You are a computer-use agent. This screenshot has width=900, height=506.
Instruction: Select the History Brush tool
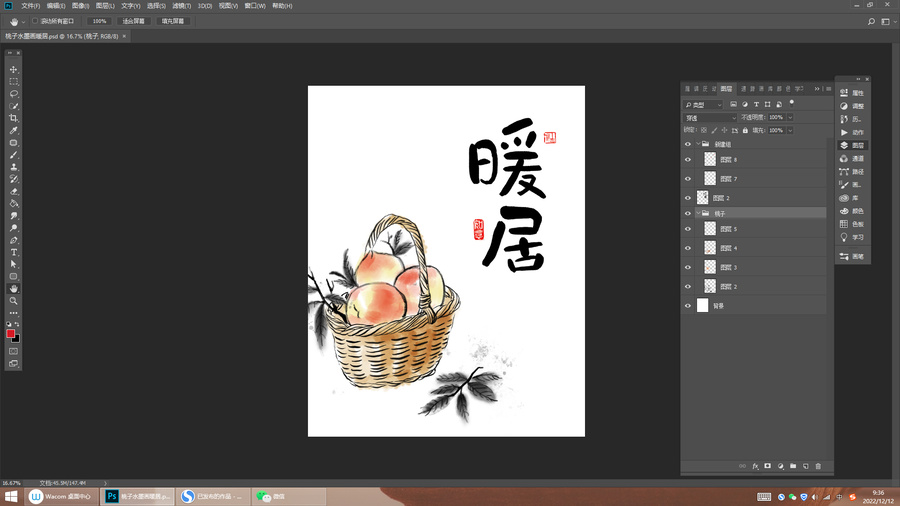pos(13,179)
